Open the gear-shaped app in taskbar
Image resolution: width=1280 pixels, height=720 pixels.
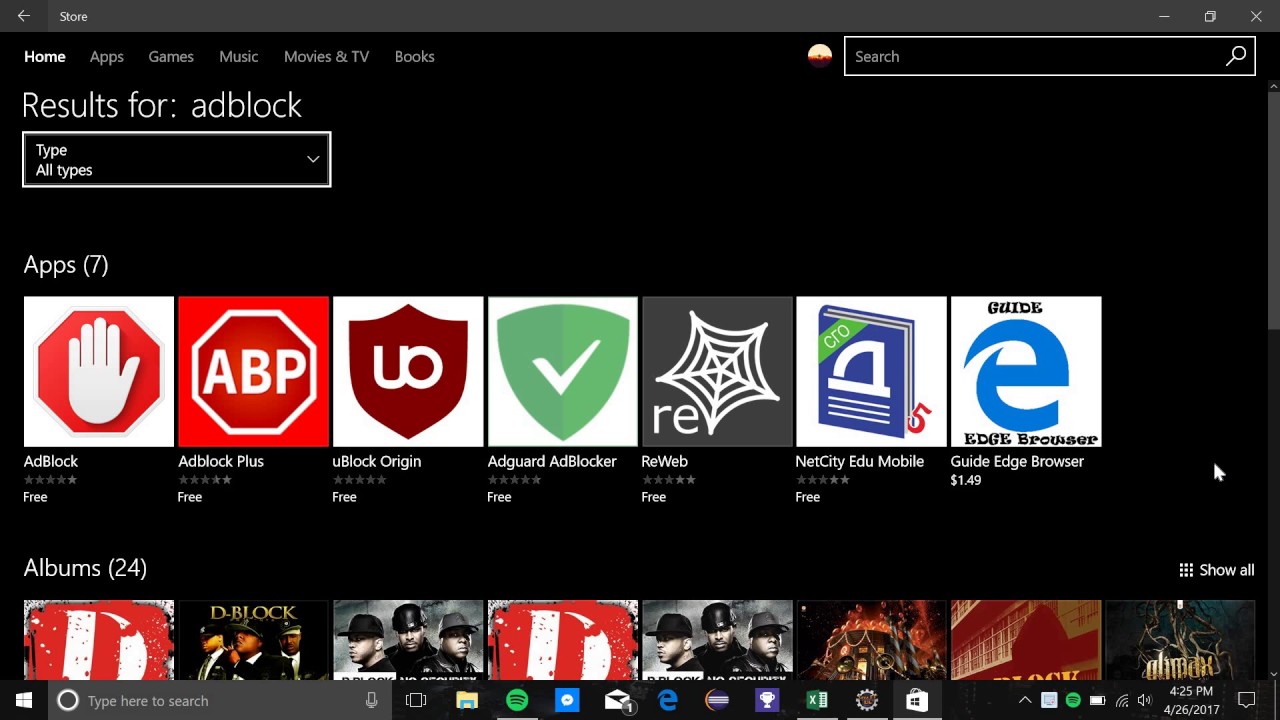(x=867, y=700)
